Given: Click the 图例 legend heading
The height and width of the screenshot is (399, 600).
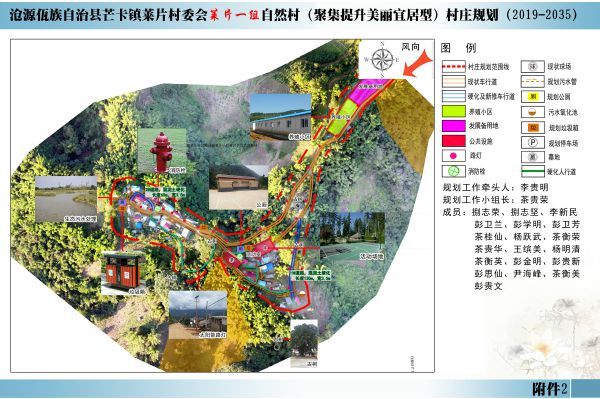Looking at the screenshot, I should click(458, 48).
